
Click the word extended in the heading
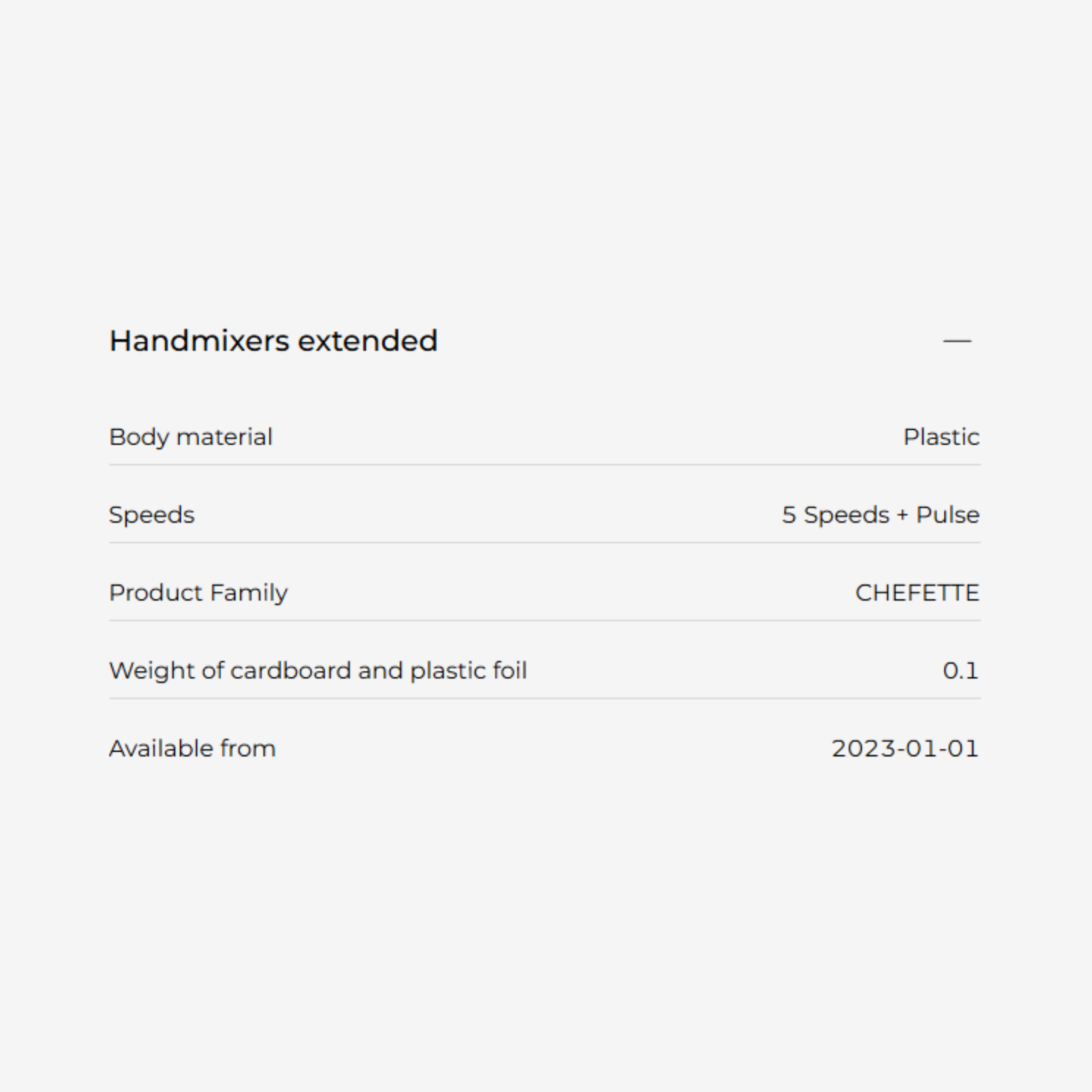click(x=367, y=341)
